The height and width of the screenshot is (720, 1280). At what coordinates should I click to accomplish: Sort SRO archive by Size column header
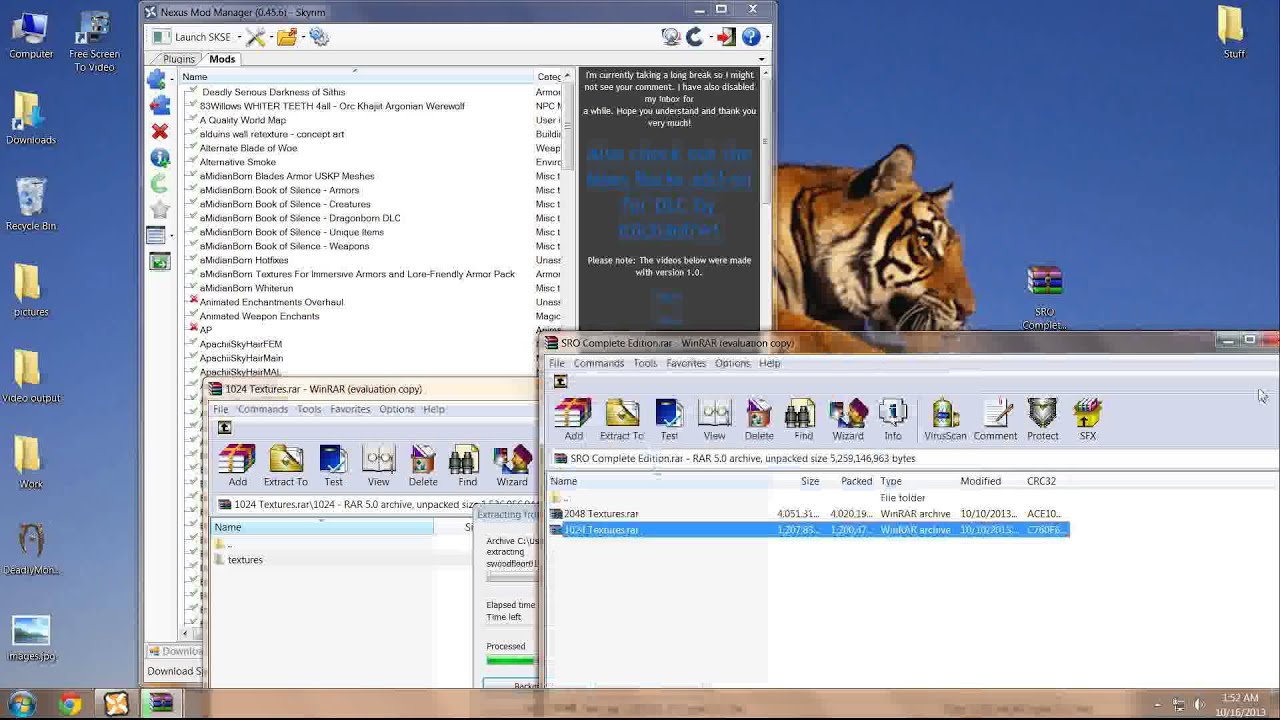(810, 481)
